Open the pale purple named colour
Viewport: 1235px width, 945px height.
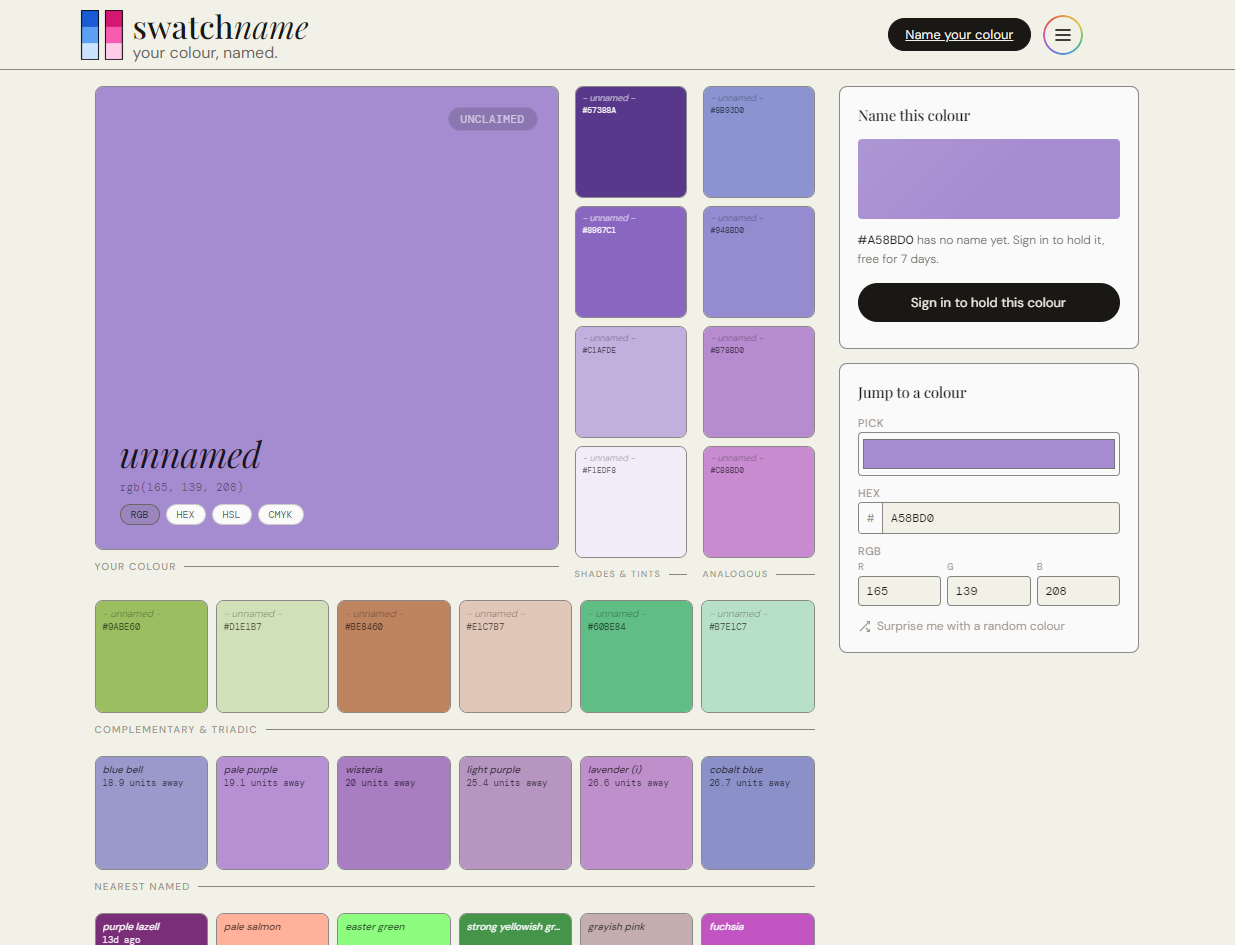tap(272, 813)
